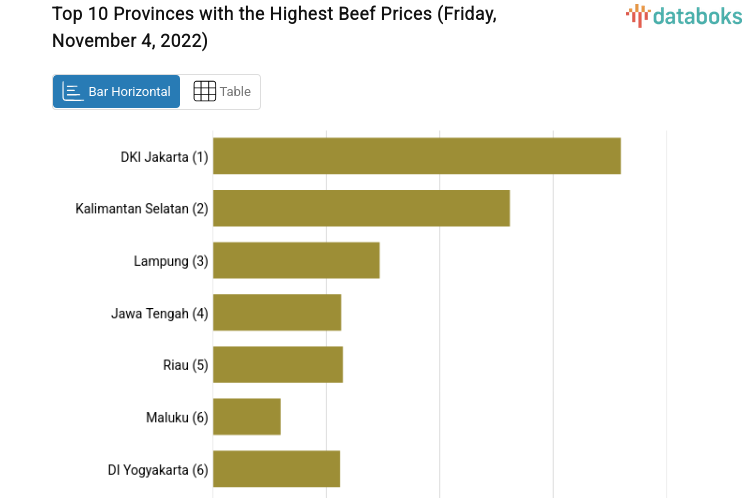Select the Jawa Tengah bar

277,312
